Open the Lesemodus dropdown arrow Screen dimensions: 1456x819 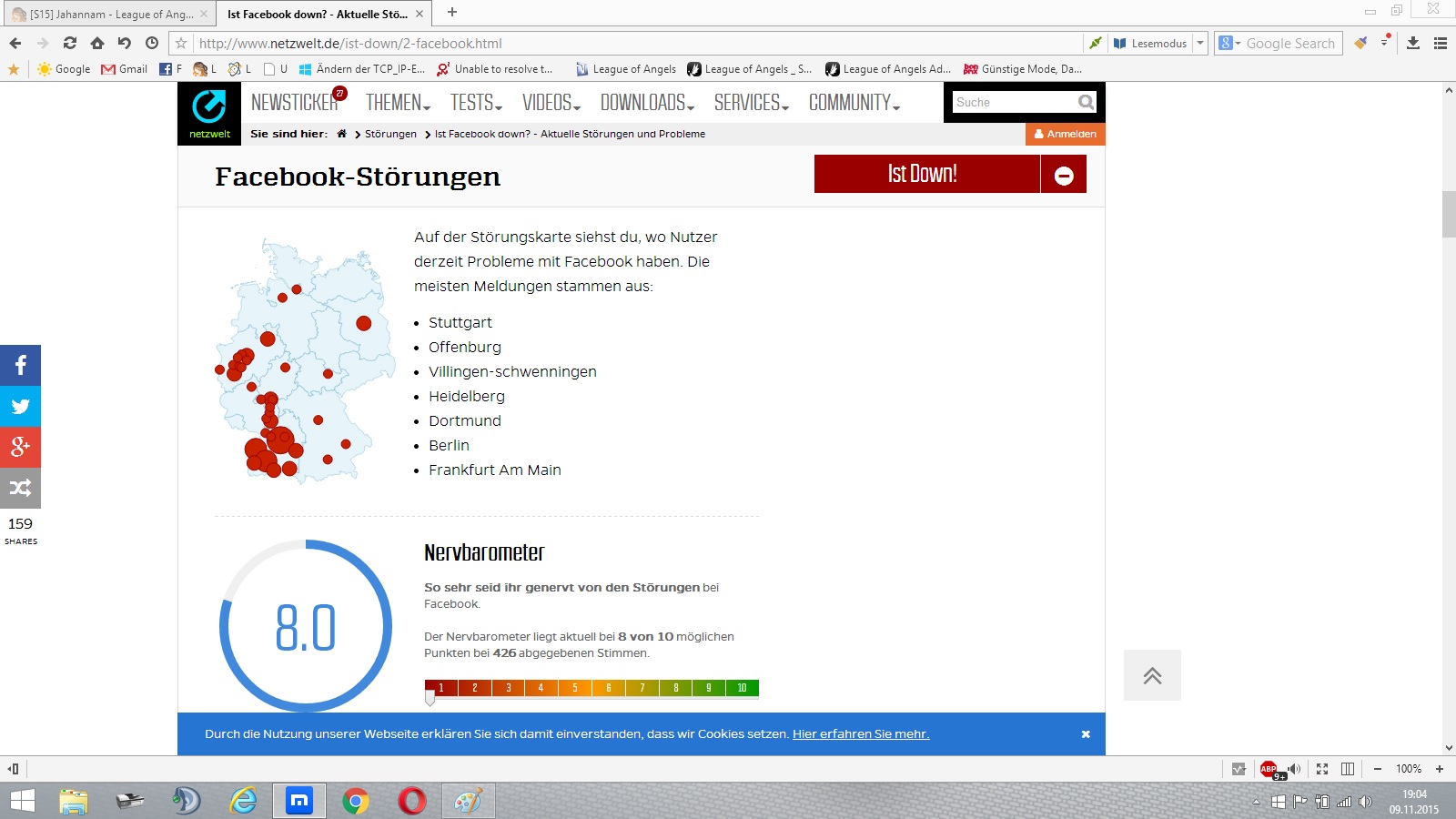coord(1200,43)
